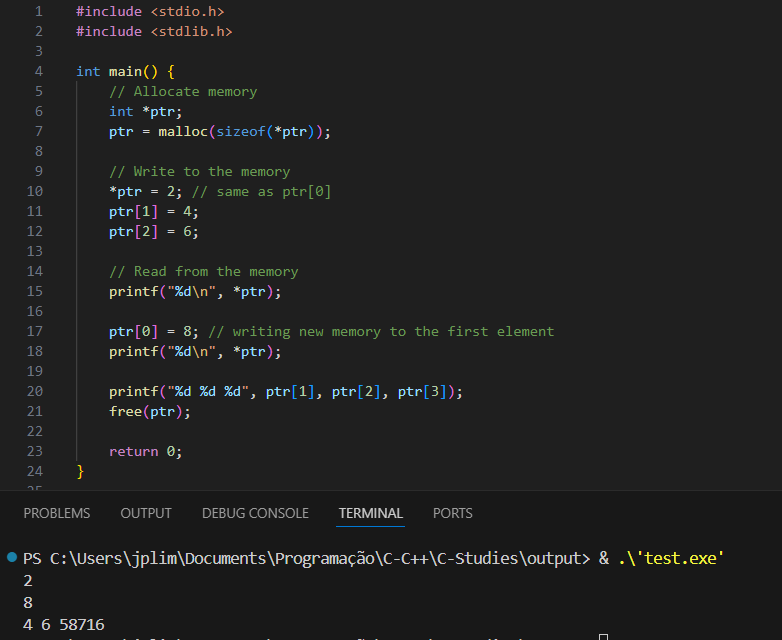
Task: Click the 'writing new memory to the first element' comment
Action: (x=381, y=331)
